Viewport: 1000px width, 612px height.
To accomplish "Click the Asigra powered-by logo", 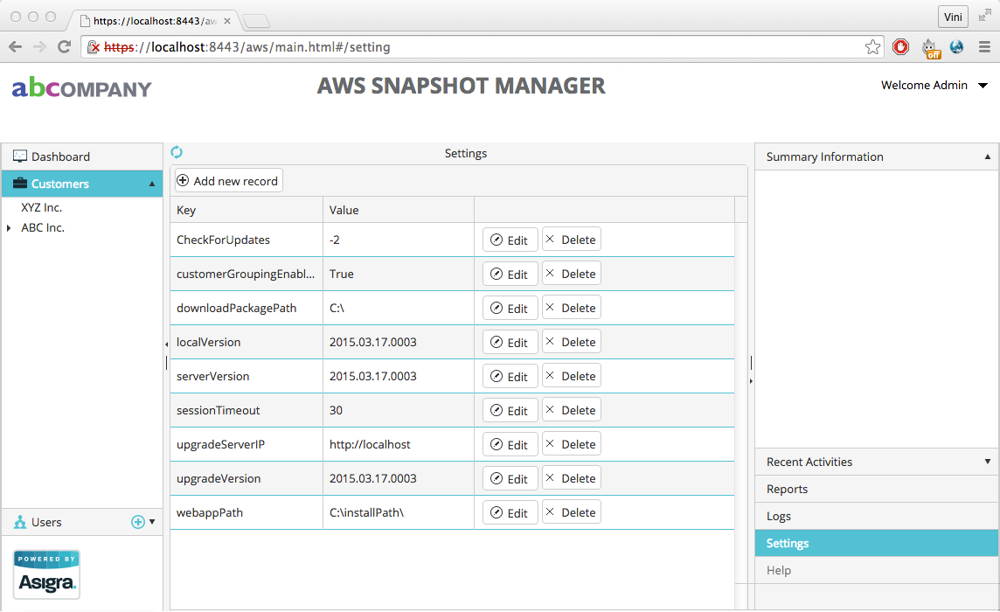I will 46,574.
